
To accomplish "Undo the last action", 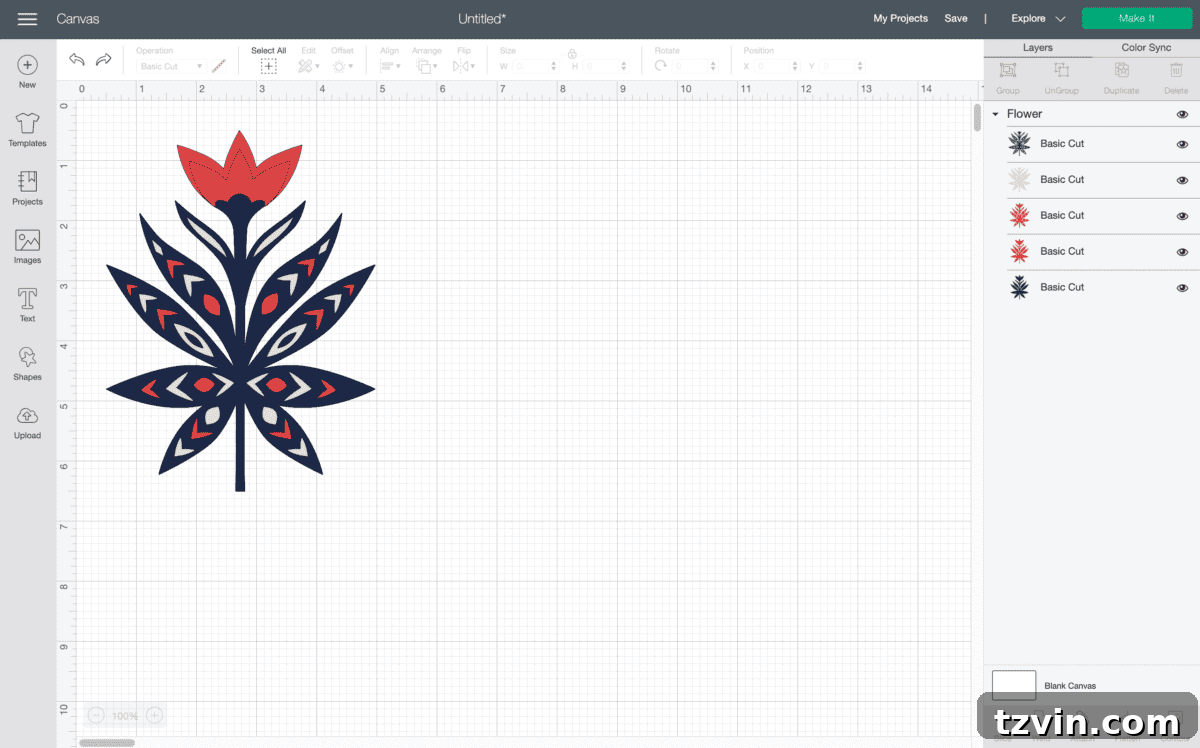I will [x=77, y=60].
